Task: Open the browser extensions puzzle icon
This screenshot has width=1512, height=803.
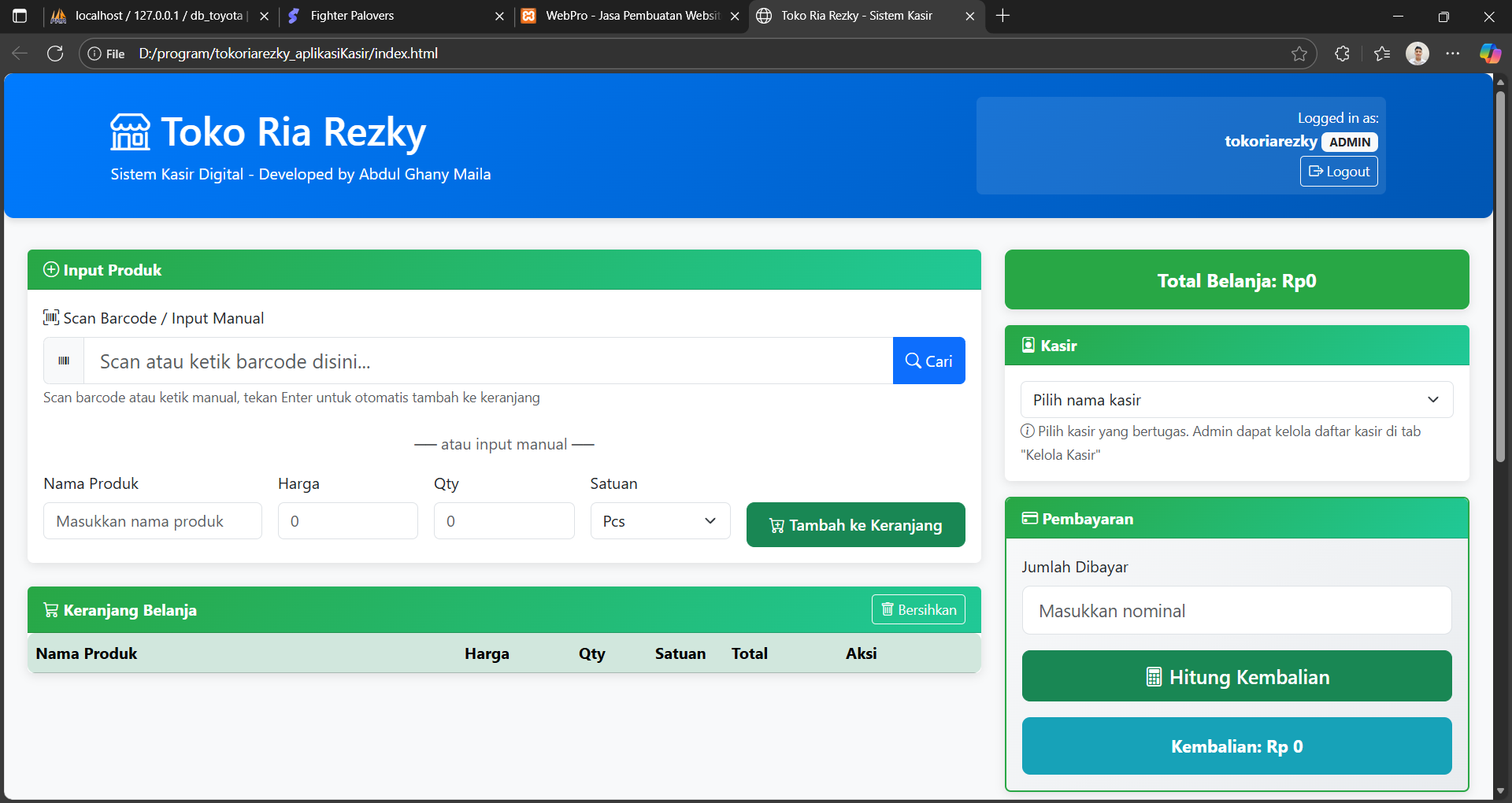Action: (1343, 54)
